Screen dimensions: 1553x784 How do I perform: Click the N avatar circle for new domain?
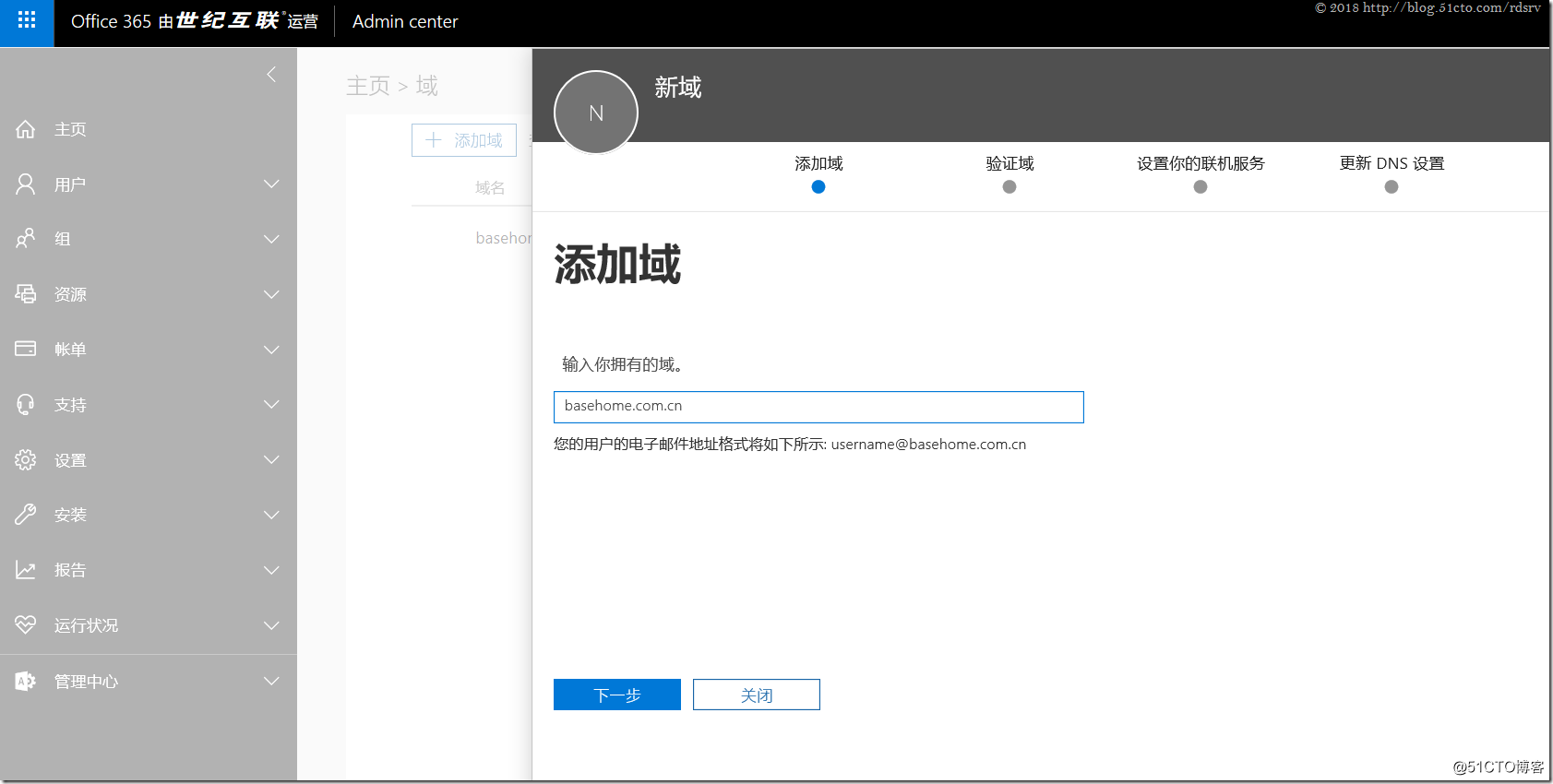pos(596,113)
